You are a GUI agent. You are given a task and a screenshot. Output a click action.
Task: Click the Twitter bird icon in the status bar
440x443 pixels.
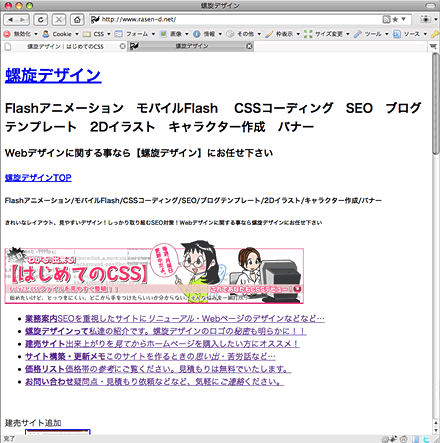(426, 439)
